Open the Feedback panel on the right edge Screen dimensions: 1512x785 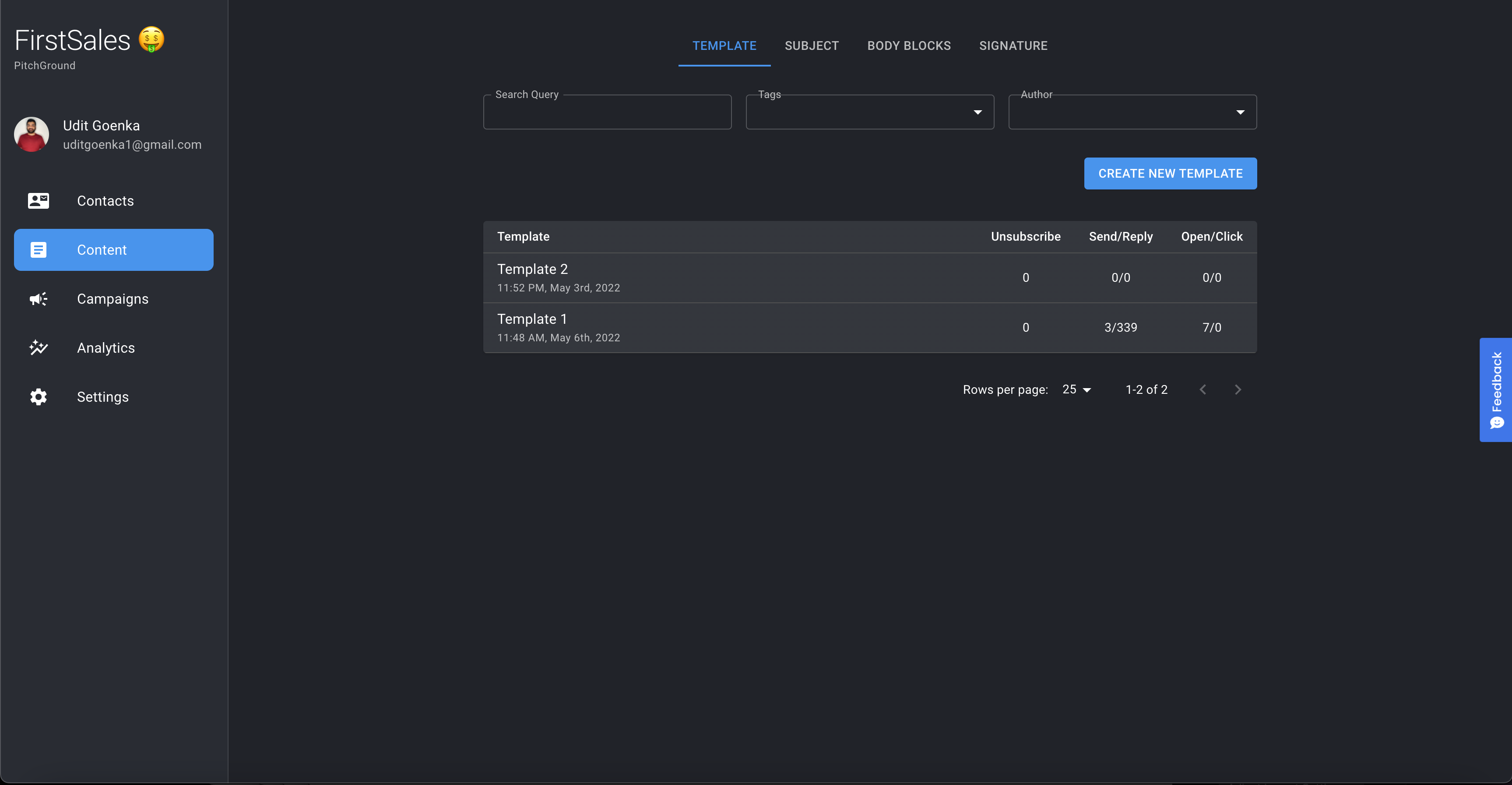[x=1496, y=390]
